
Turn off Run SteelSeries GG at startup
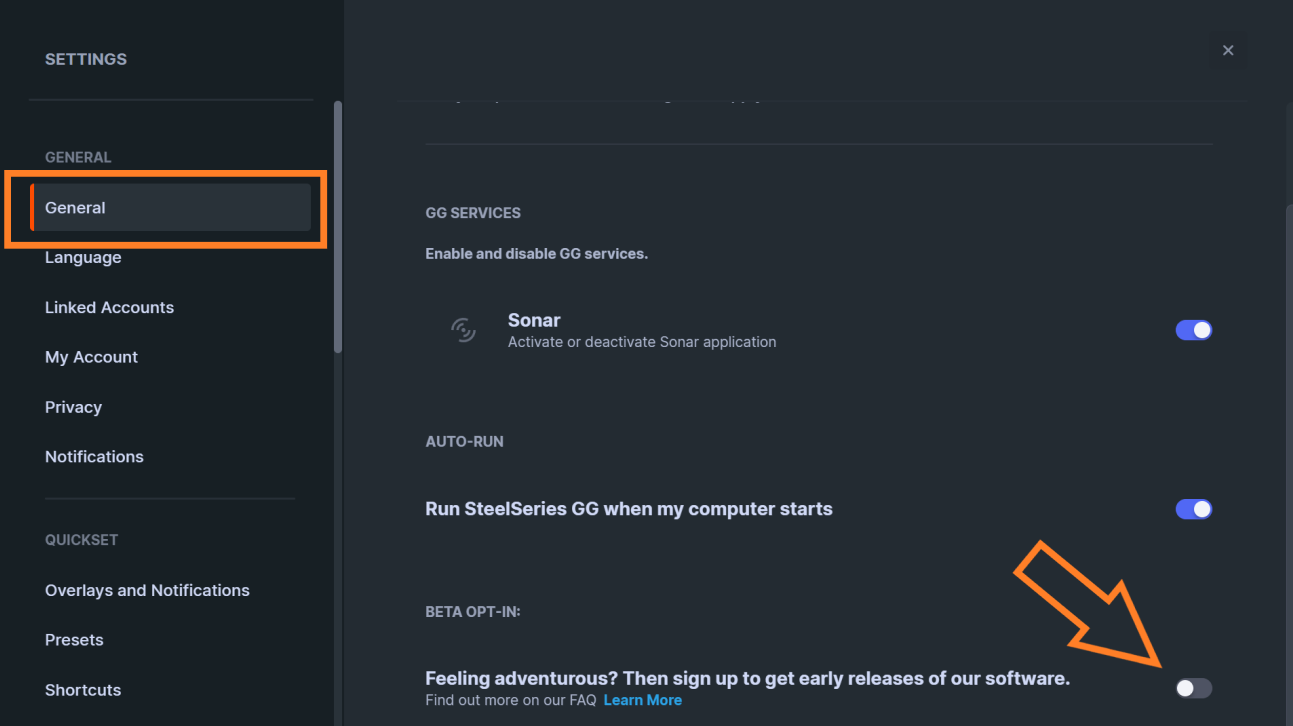pos(1194,509)
